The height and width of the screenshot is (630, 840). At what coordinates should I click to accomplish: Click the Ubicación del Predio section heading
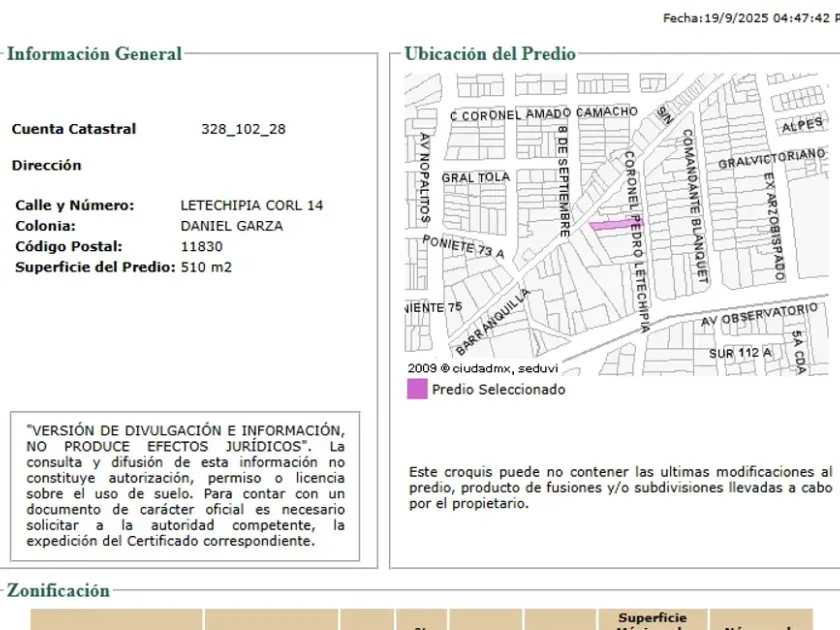tap(490, 54)
